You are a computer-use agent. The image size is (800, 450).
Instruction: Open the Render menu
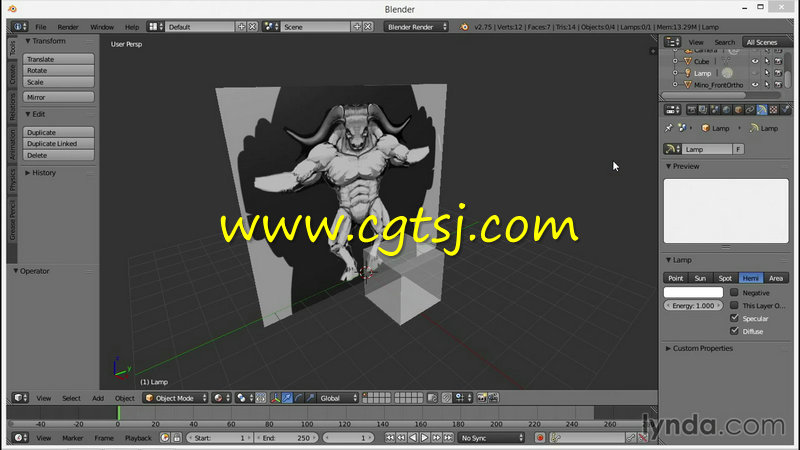click(x=68, y=27)
